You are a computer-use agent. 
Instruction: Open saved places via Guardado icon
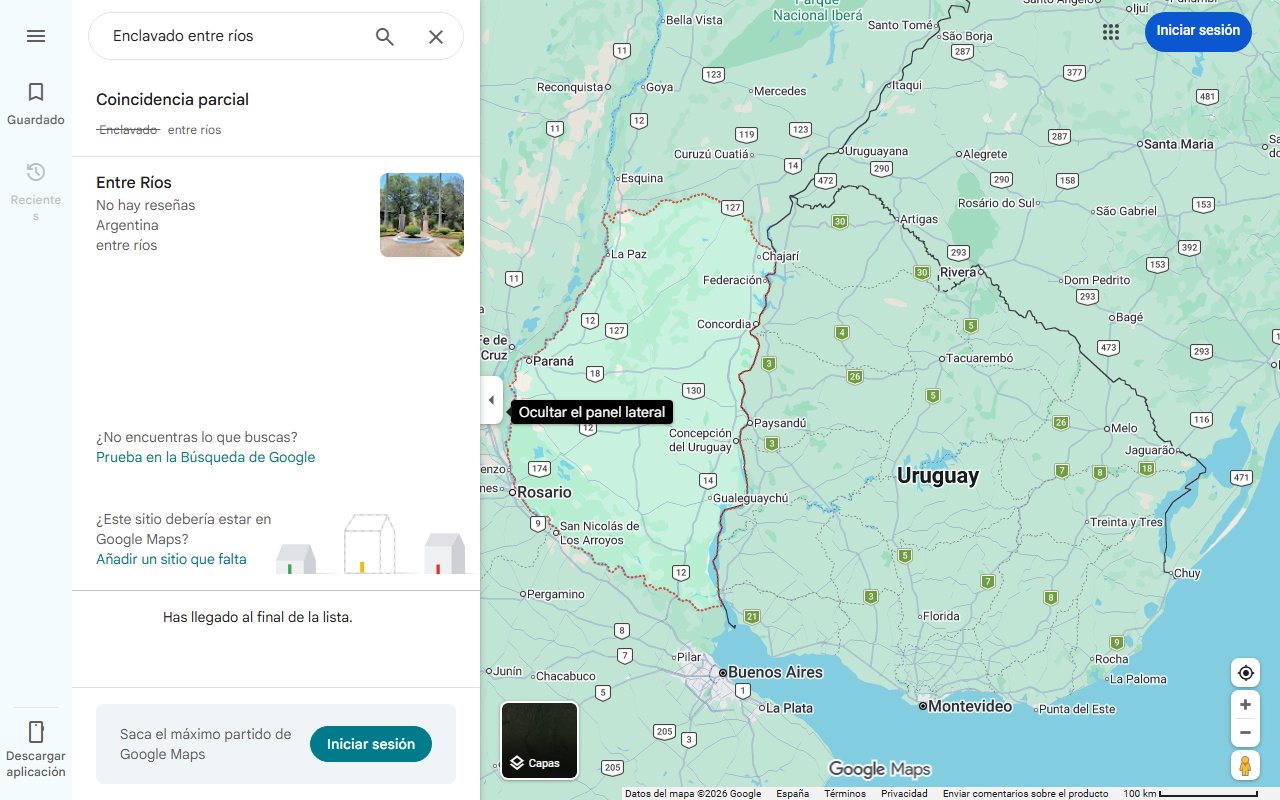point(36,92)
